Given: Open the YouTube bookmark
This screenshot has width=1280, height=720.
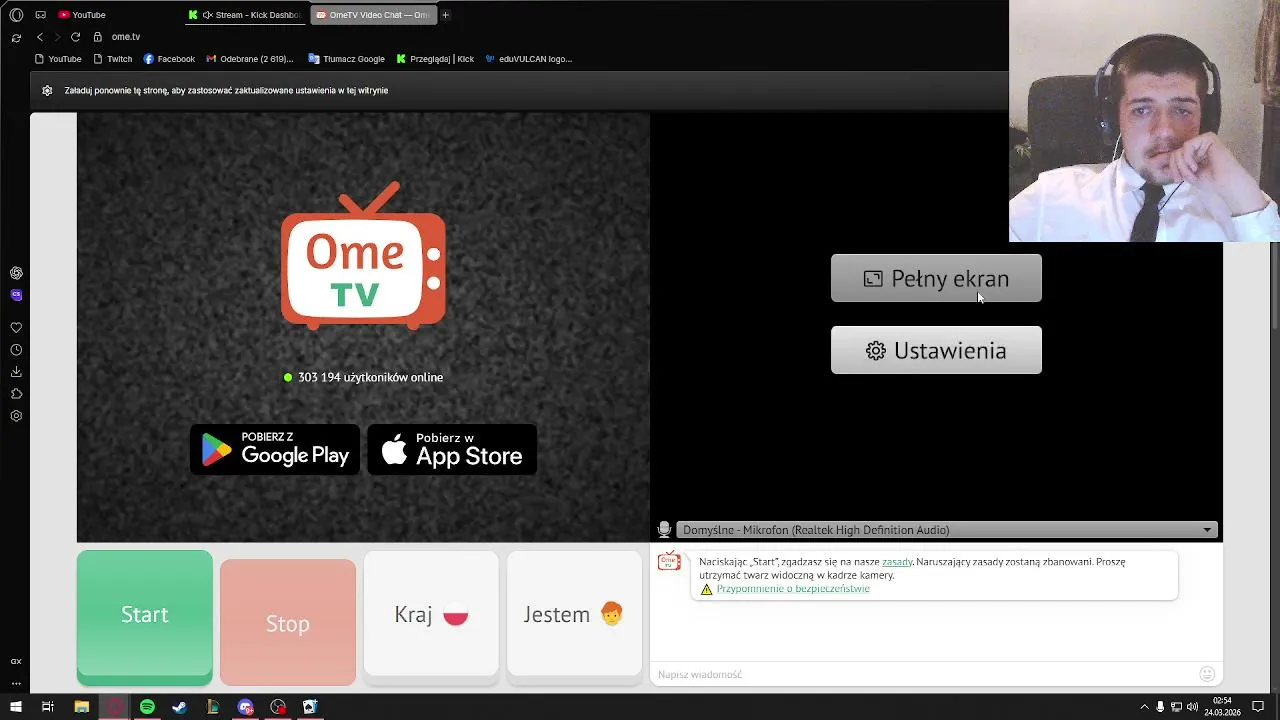Looking at the screenshot, I should [58, 59].
